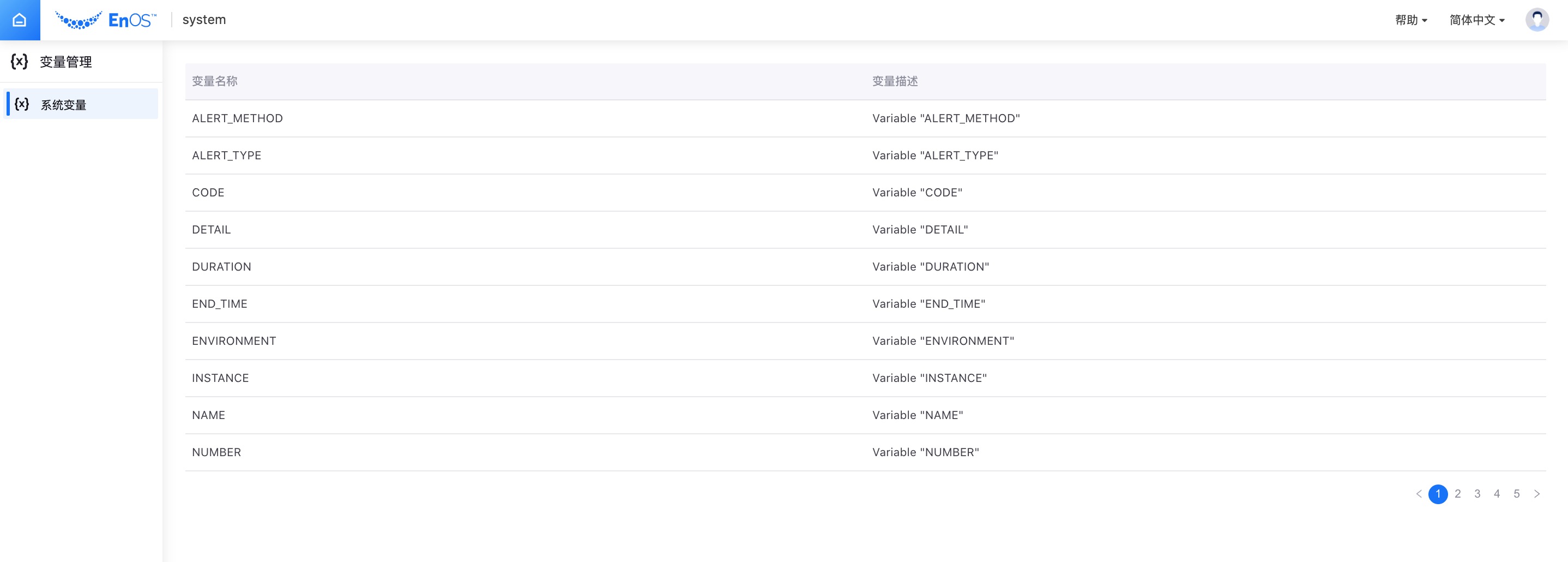Jump to page 5 of variables
1568x562 pixels.
[x=1516, y=494]
